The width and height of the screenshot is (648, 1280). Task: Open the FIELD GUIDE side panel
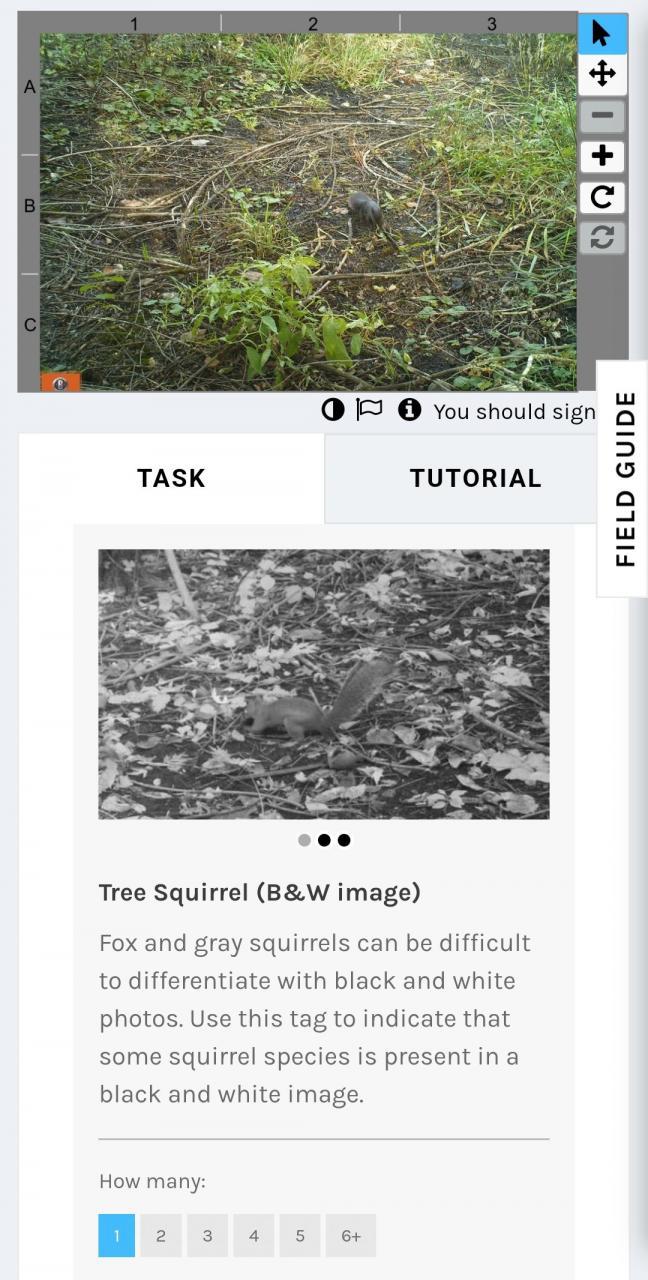(624, 479)
